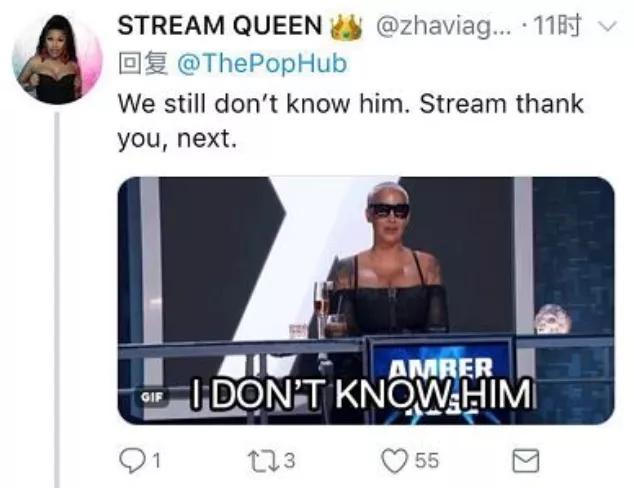634x488 pixels.
Task: Click the retweet count 3
Action: click(x=289, y=461)
